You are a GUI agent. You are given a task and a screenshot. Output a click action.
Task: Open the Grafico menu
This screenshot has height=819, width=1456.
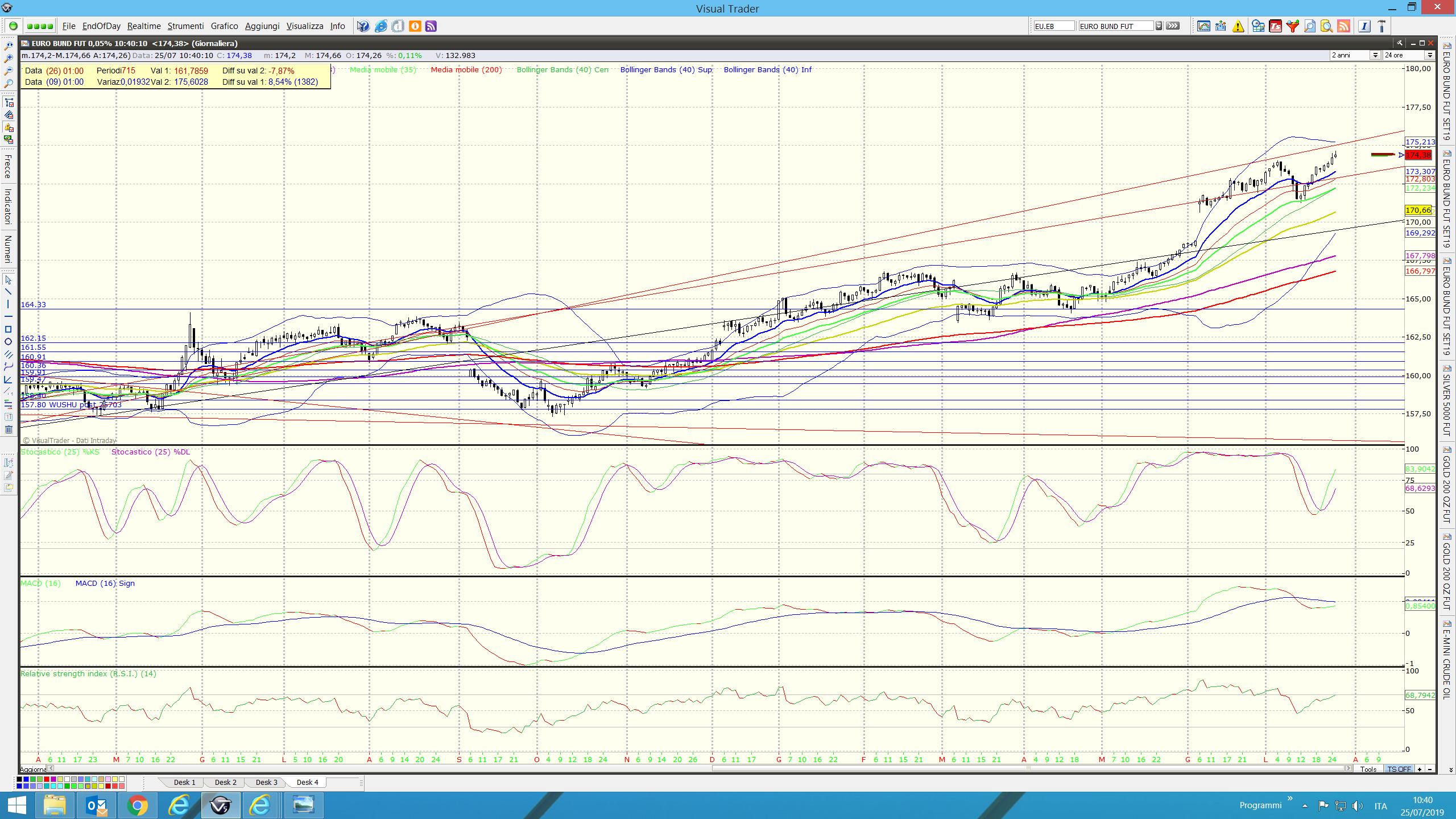[x=224, y=26]
